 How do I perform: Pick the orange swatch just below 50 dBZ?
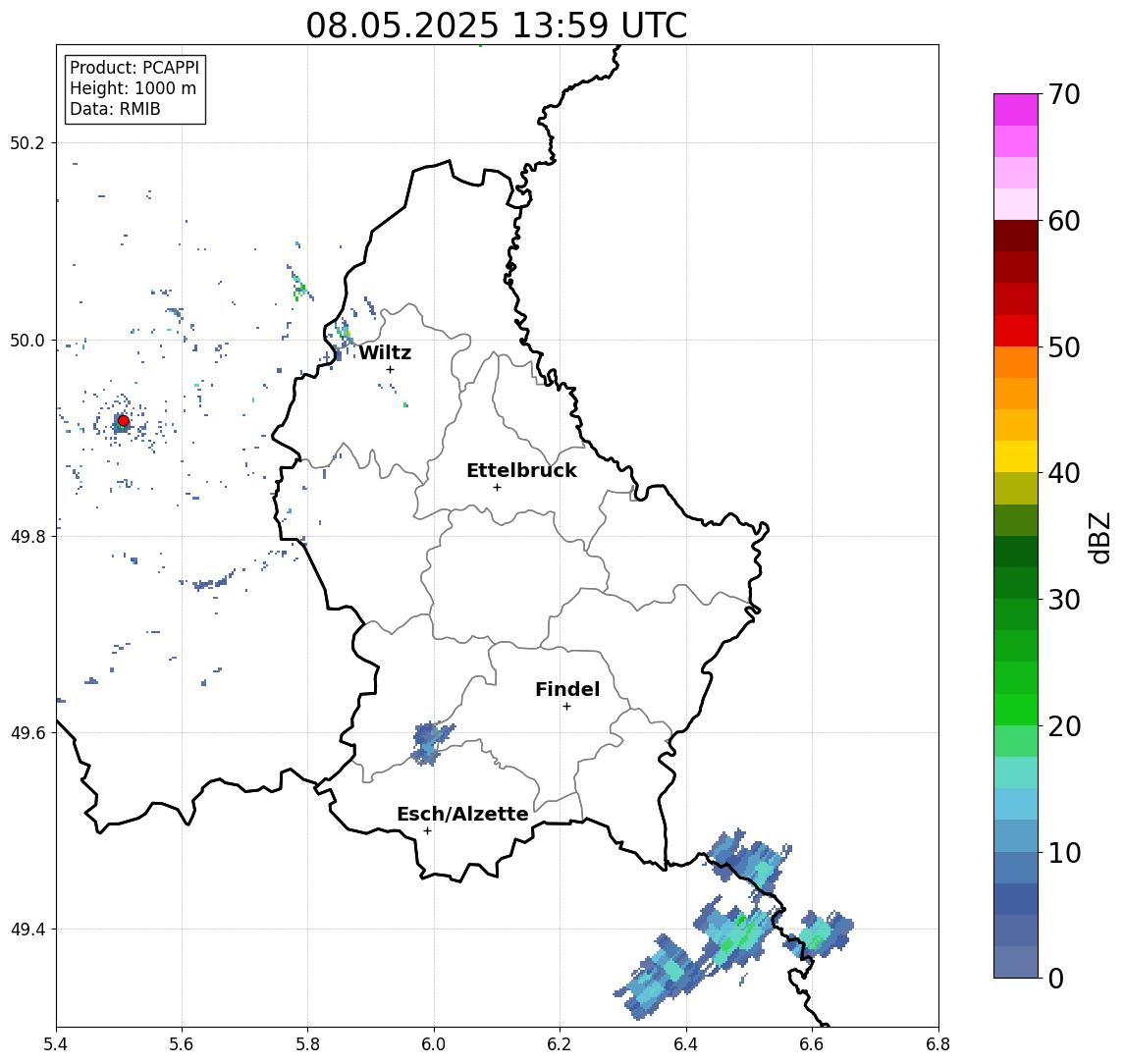point(1016,362)
